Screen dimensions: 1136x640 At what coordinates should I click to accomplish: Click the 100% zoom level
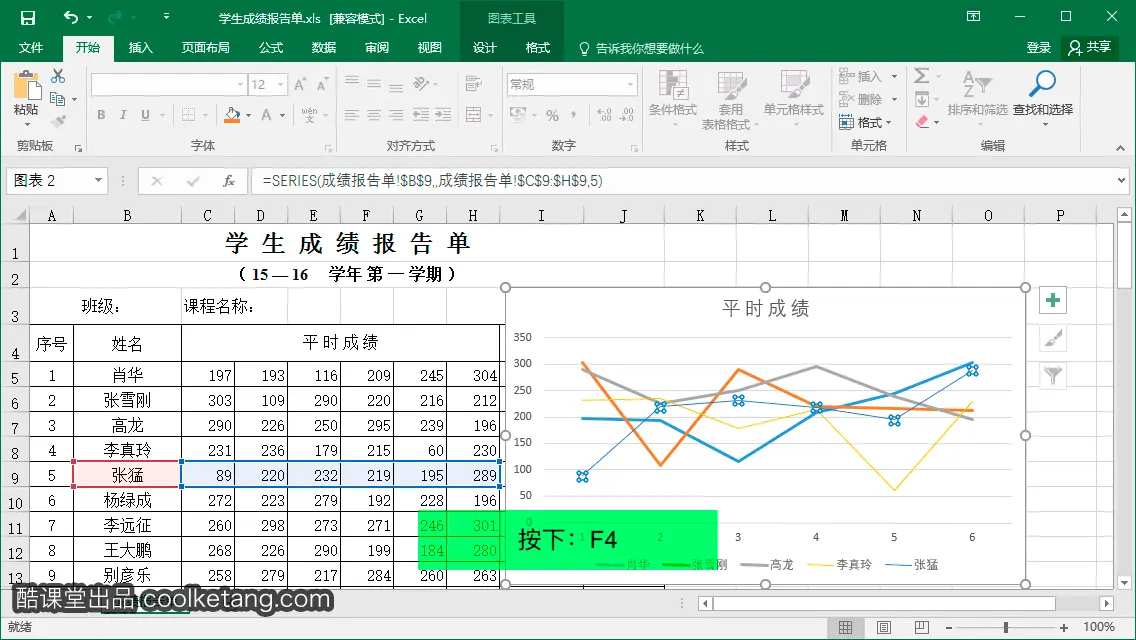click(x=1098, y=627)
